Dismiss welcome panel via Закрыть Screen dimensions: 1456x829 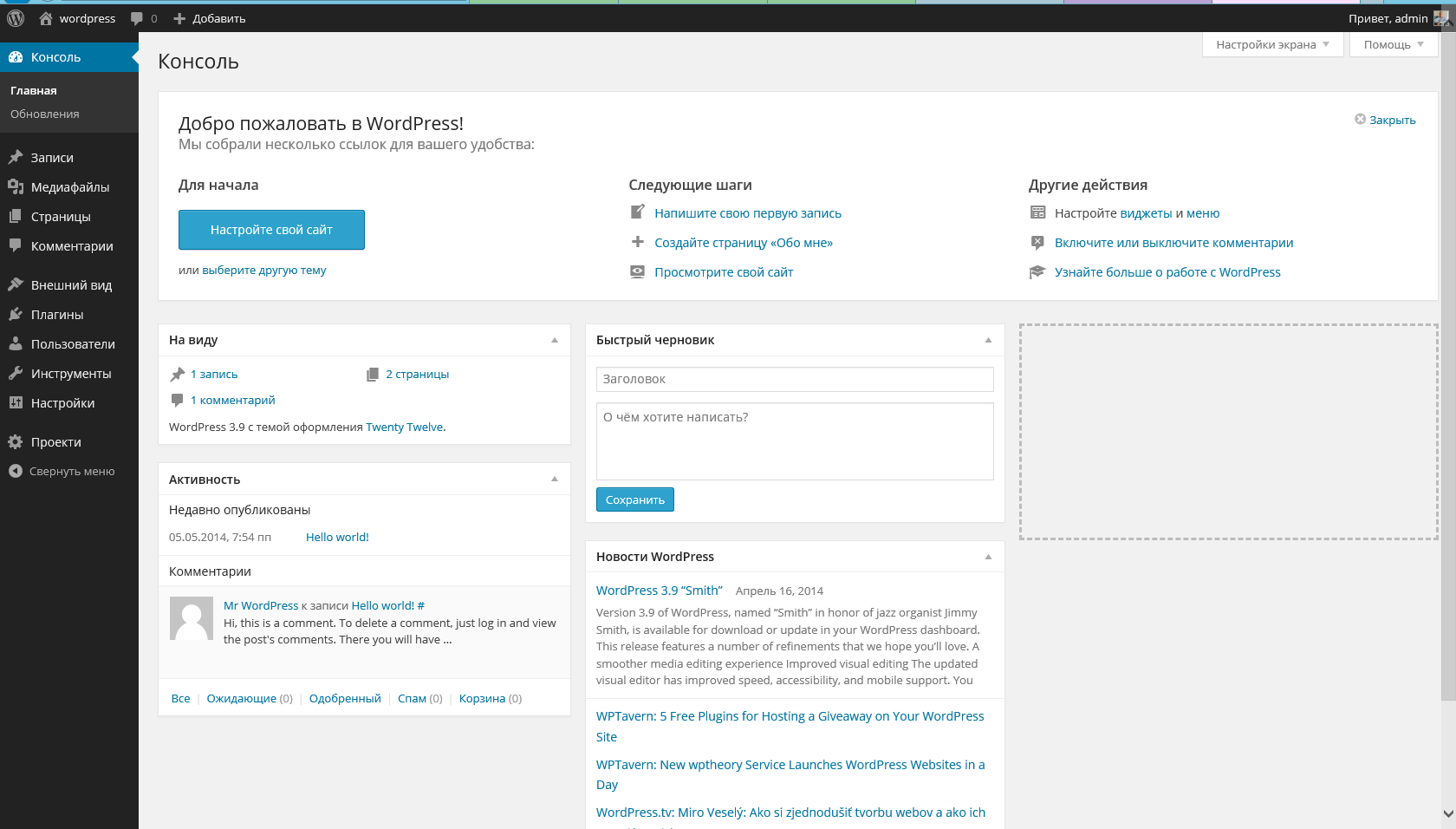click(1385, 120)
